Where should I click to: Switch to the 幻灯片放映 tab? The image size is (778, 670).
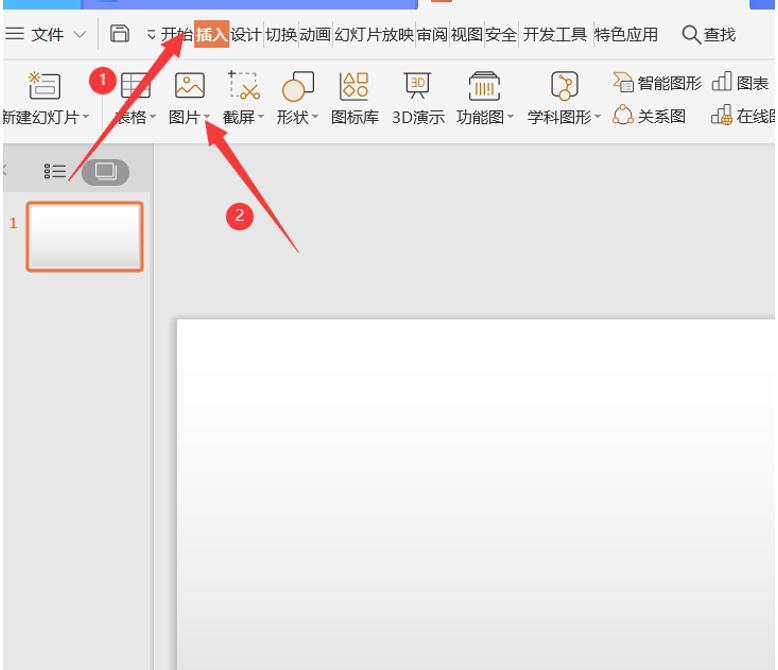coord(374,35)
